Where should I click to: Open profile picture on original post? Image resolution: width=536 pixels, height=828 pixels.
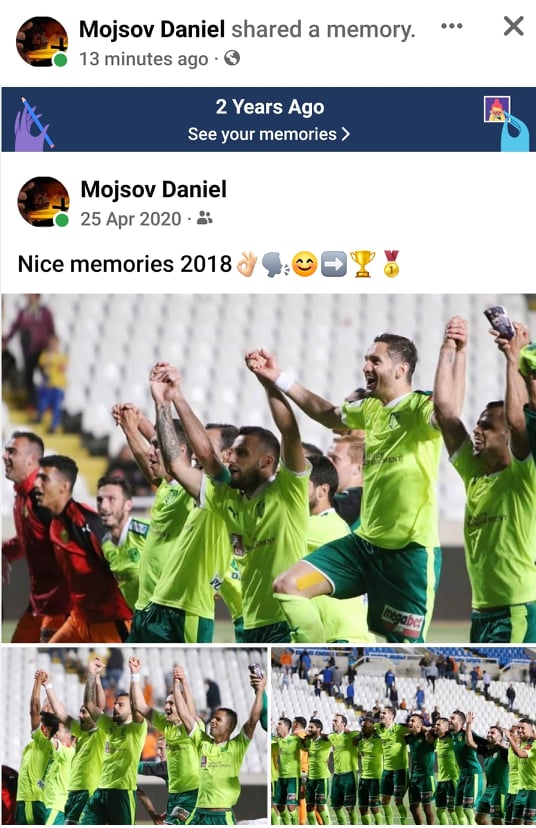point(43,202)
